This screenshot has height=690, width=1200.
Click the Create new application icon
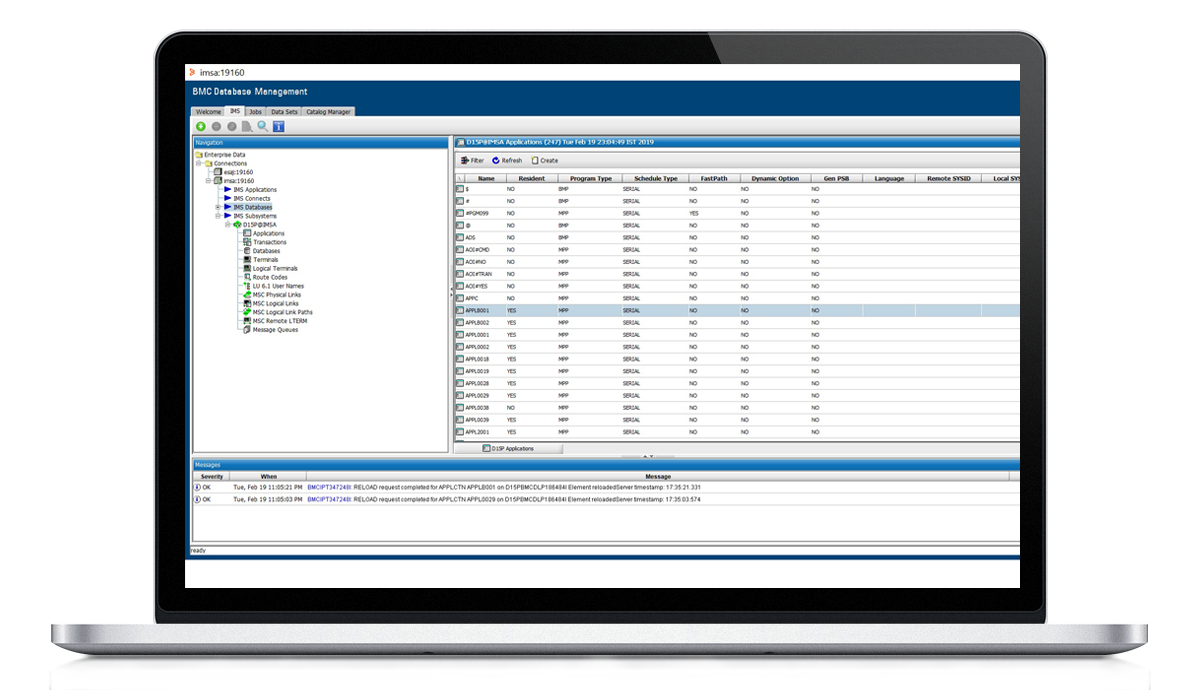pyautogui.click(x=545, y=160)
